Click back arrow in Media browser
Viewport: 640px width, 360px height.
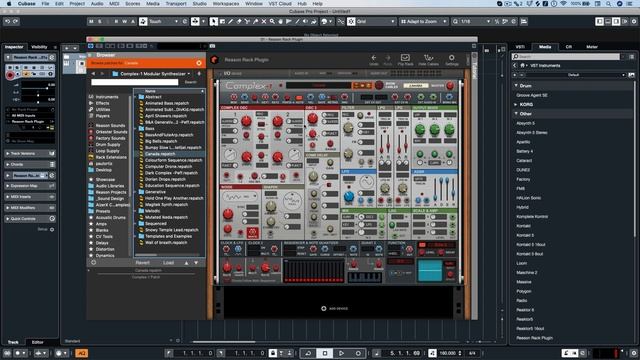point(515,65)
